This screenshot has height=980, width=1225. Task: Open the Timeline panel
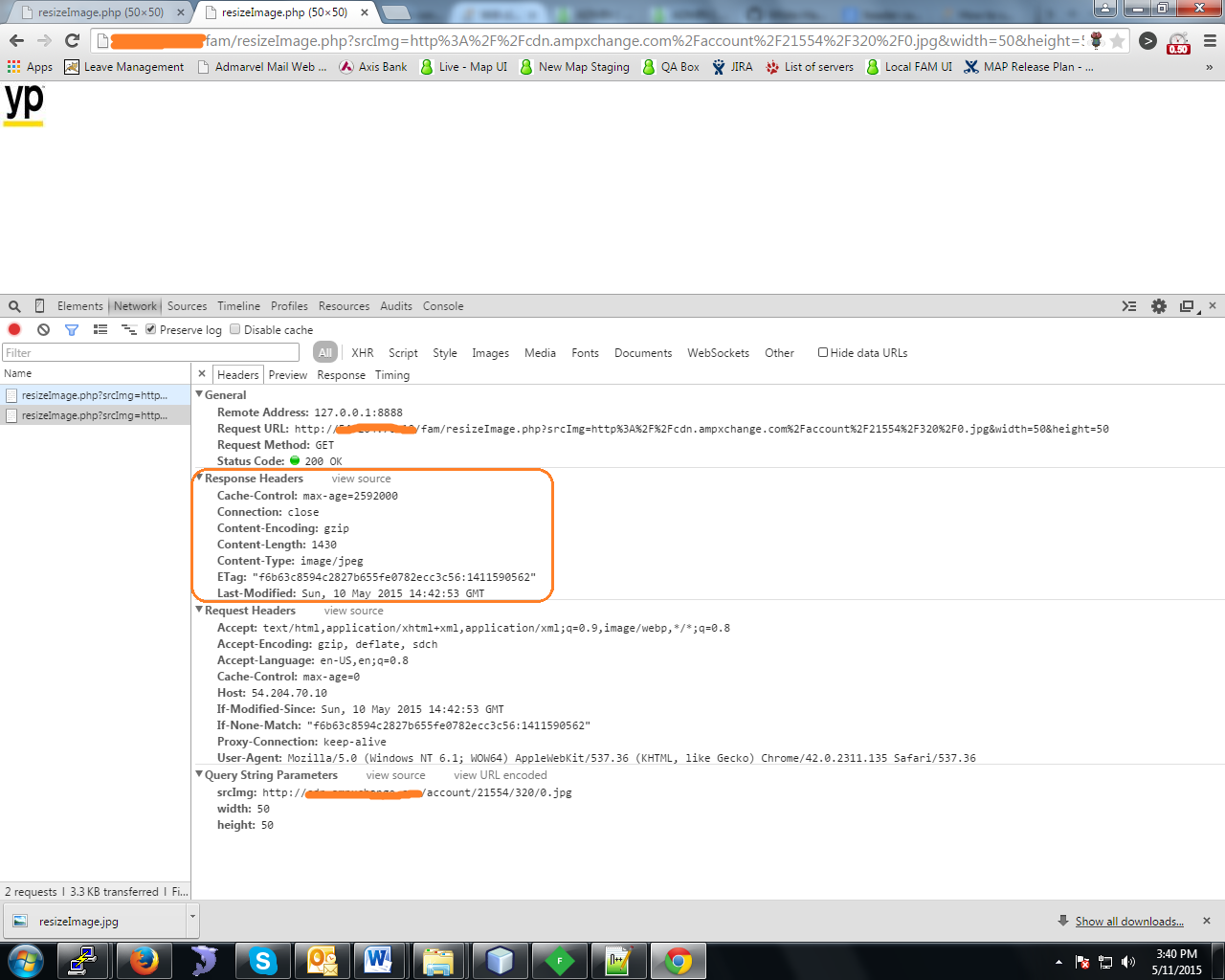(238, 306)
